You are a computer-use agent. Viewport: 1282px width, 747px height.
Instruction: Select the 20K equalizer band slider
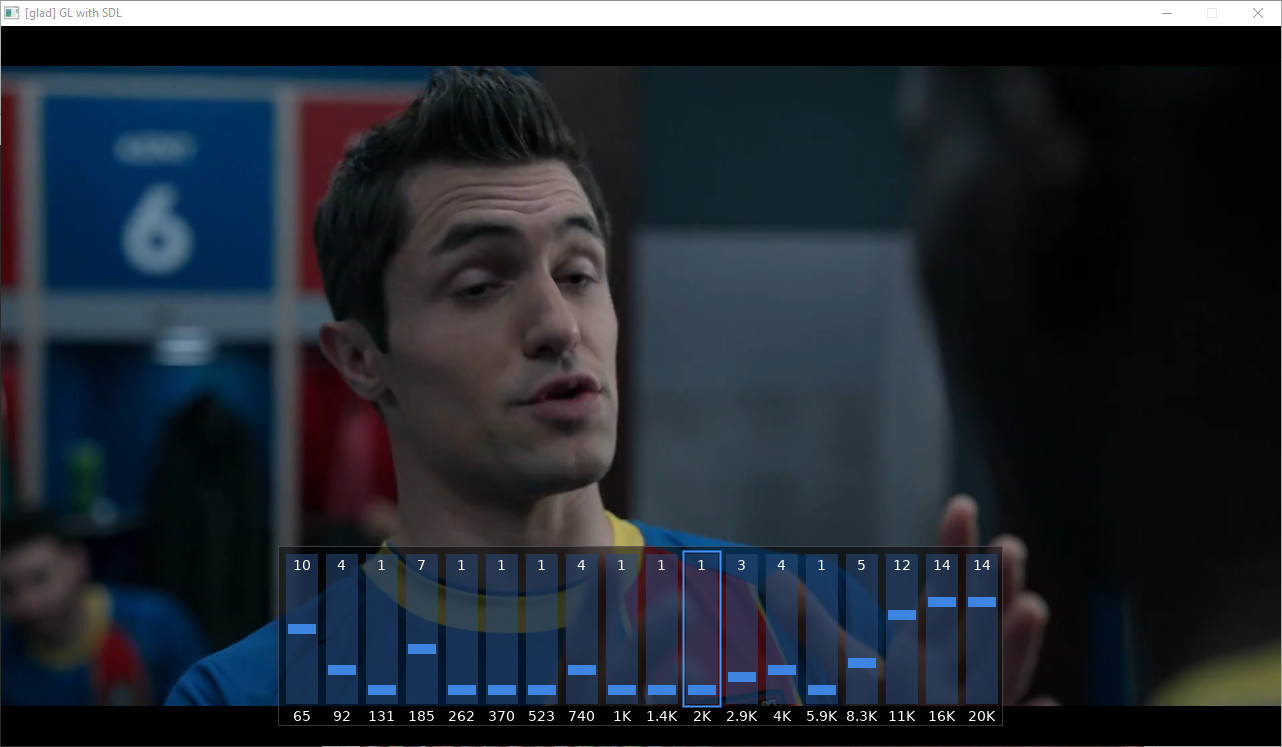click(x=982, y=629)
